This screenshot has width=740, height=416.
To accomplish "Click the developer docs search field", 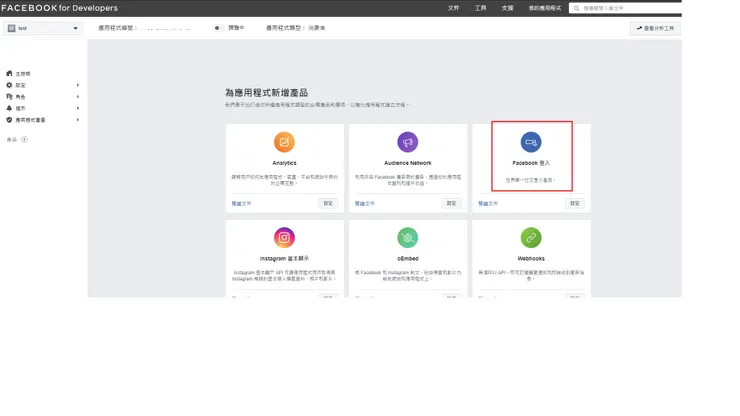I will (625, 8).
